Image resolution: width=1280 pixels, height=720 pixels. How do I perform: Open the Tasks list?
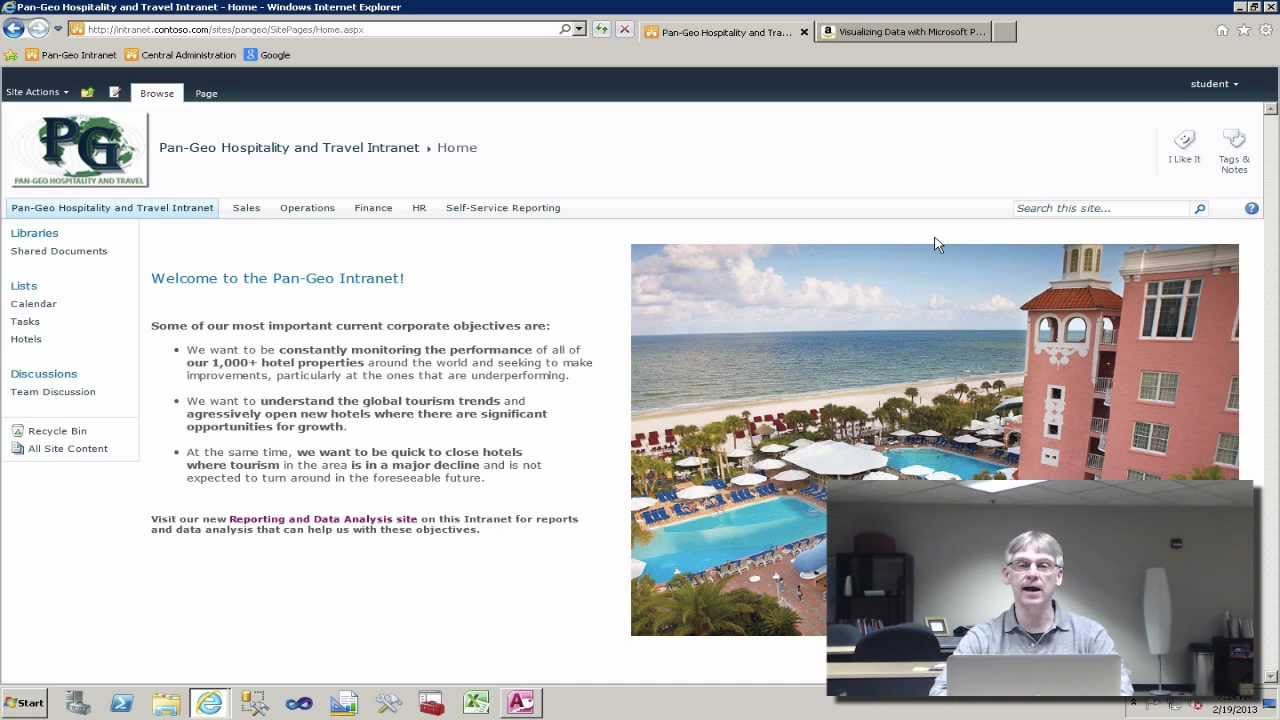click(x=25, y=322)
